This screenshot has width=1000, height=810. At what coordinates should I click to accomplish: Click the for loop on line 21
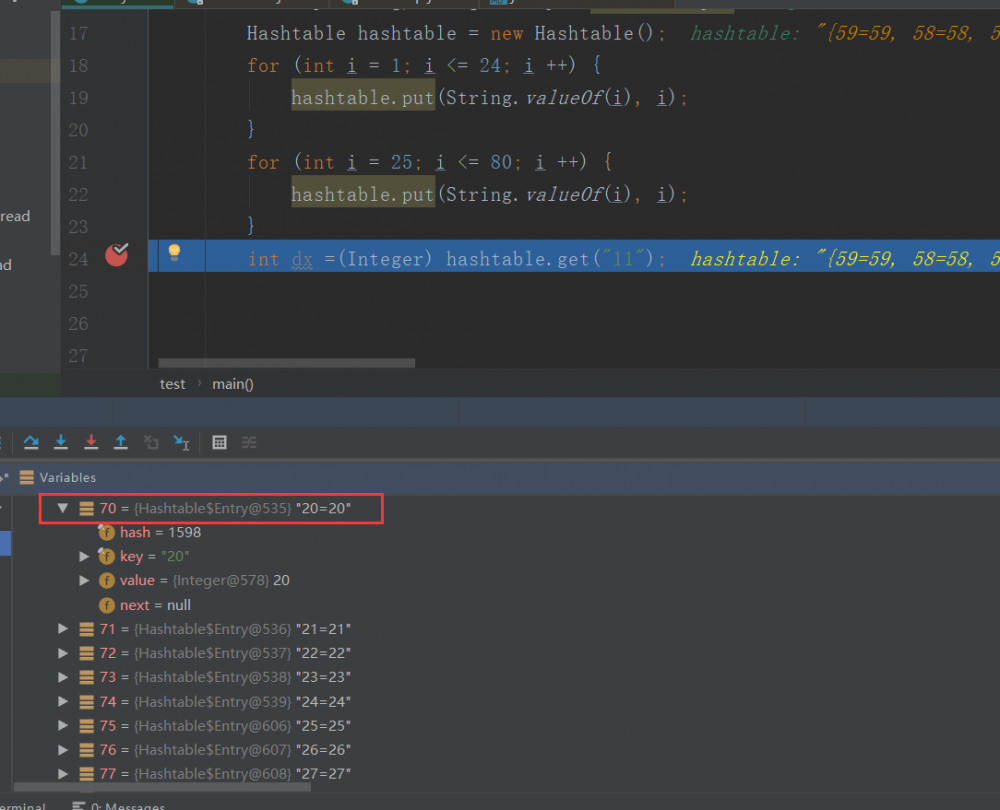[x=430, y=162]
